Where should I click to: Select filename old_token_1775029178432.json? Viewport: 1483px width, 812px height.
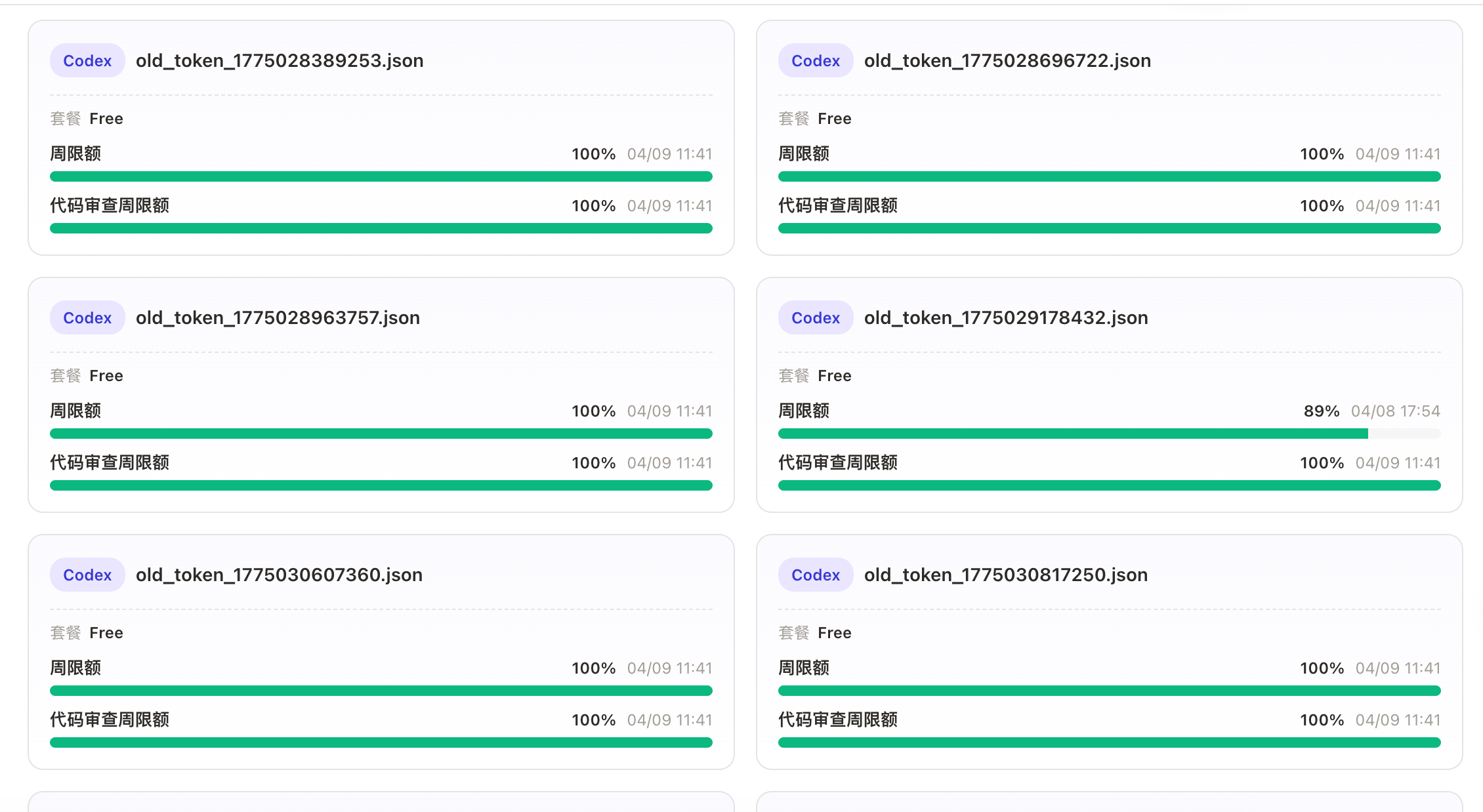click(1006, 318)
